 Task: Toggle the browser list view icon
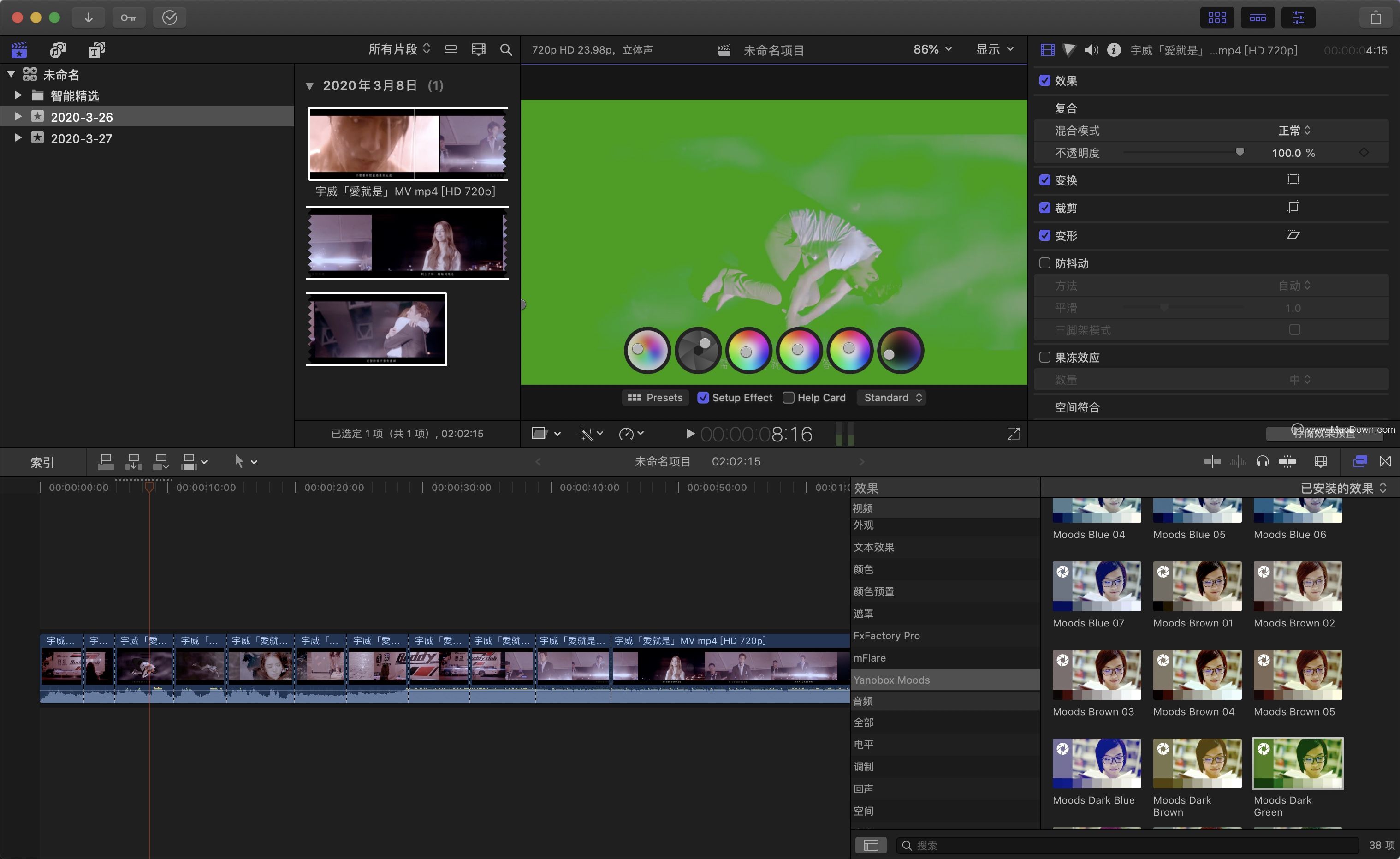click(x=451, y=50)
